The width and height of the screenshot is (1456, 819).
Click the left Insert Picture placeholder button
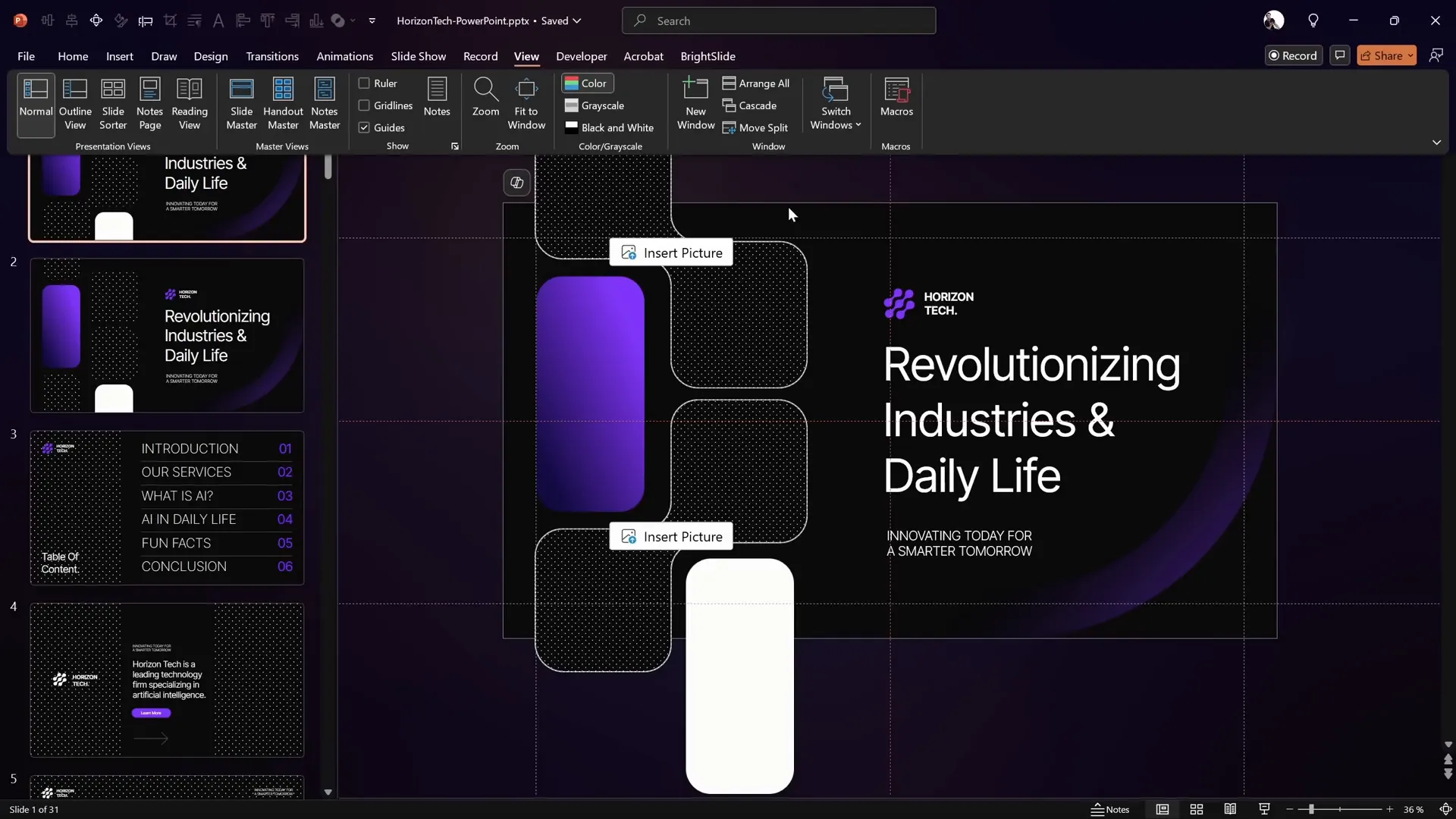point(671,252)
